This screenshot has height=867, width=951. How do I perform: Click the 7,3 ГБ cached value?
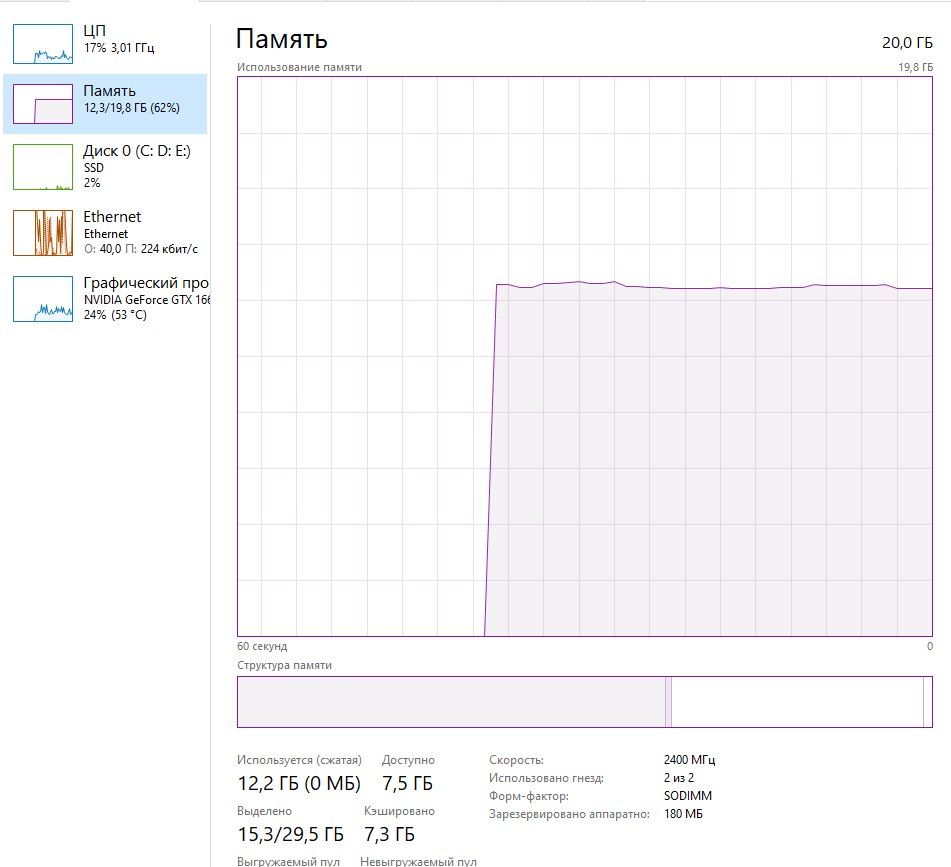(x=389, y=834)
